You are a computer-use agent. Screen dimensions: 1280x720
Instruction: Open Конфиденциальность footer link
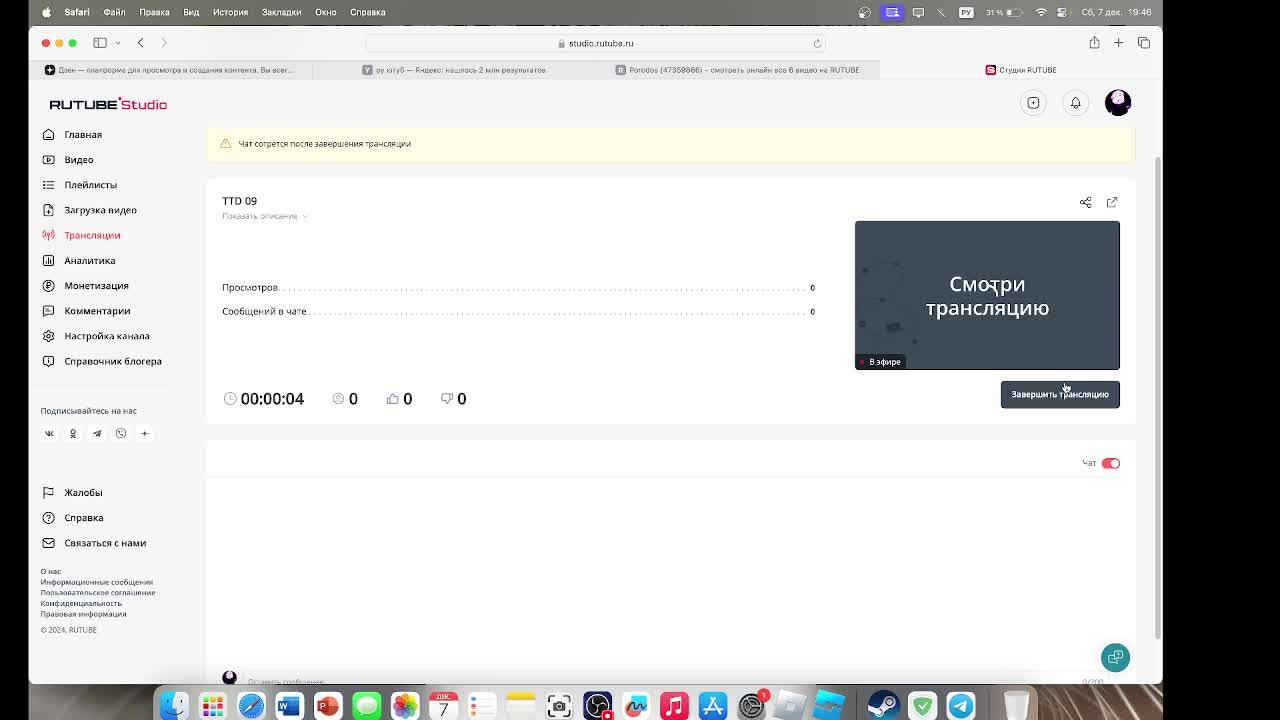[81, 603]
